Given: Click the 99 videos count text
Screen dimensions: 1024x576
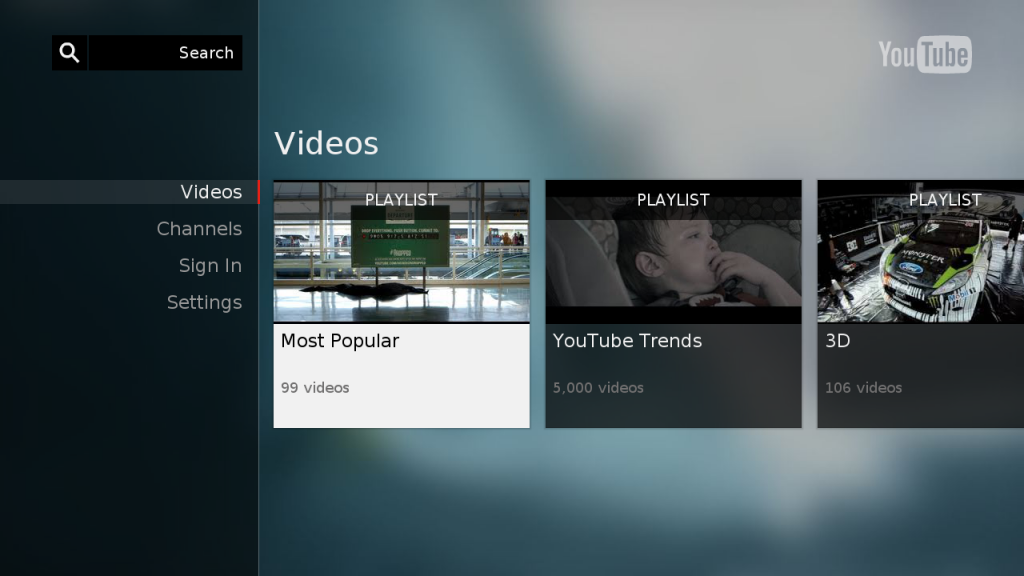Looking at the screenshot, I should click(315, 388).
